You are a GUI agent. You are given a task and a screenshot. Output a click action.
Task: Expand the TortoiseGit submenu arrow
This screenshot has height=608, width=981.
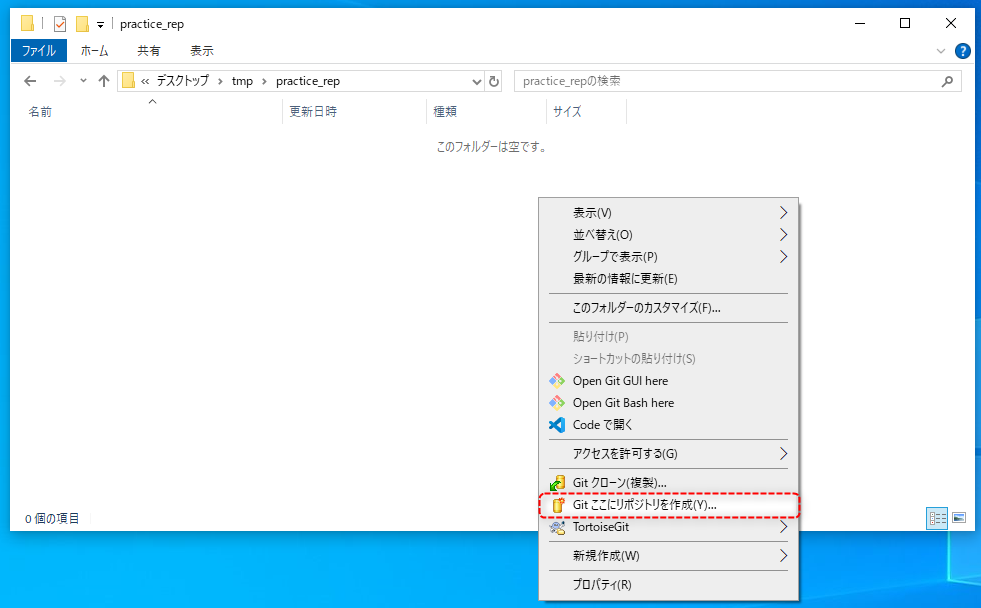click(783, 527)
